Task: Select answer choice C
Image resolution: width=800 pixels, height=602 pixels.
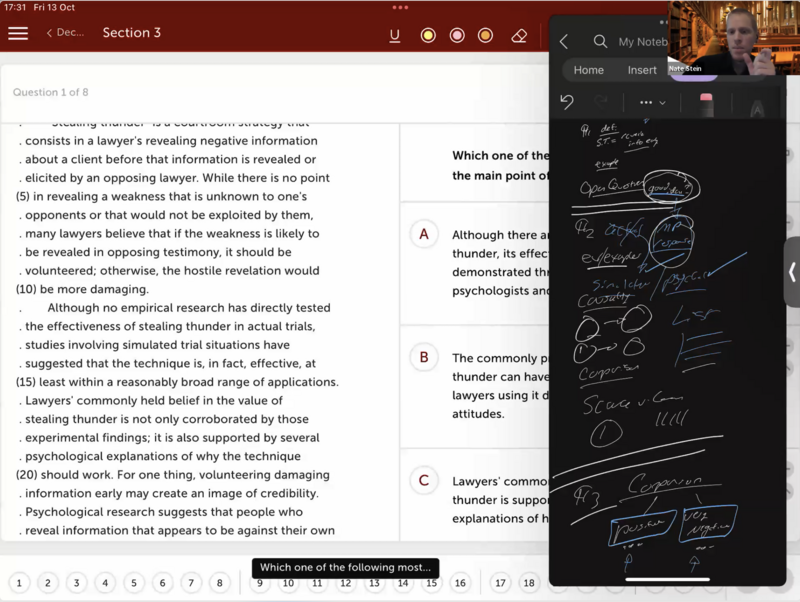Action: point(424,480)
